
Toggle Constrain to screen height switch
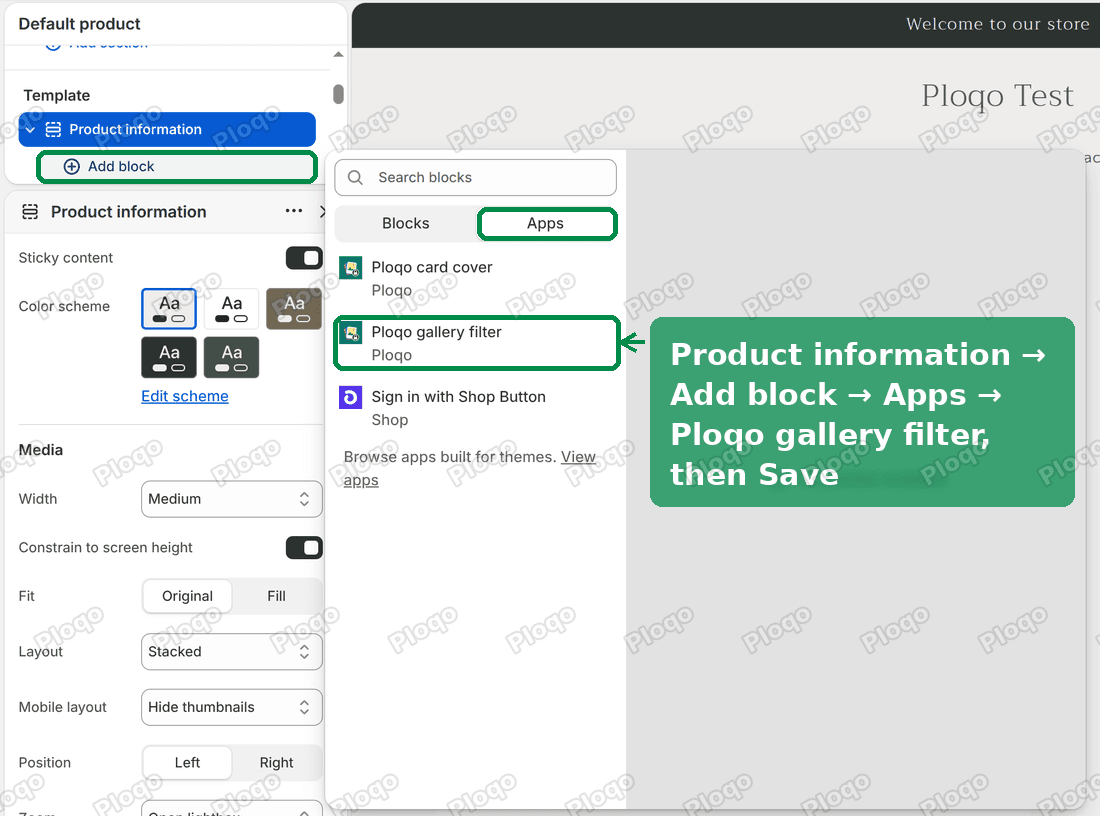point(304,548)
